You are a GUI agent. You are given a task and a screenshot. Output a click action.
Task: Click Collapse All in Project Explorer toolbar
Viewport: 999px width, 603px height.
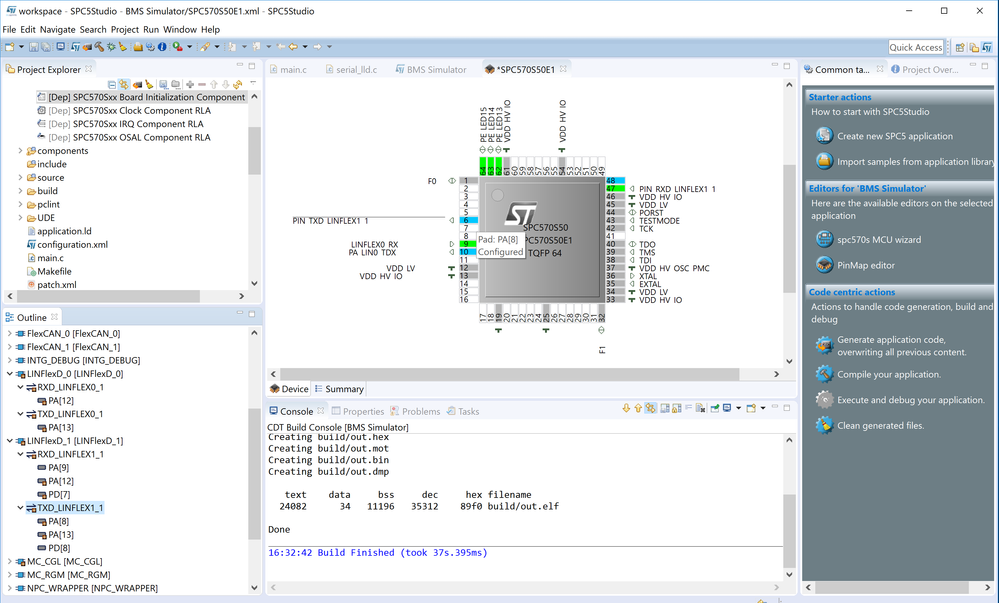(112, 84)
